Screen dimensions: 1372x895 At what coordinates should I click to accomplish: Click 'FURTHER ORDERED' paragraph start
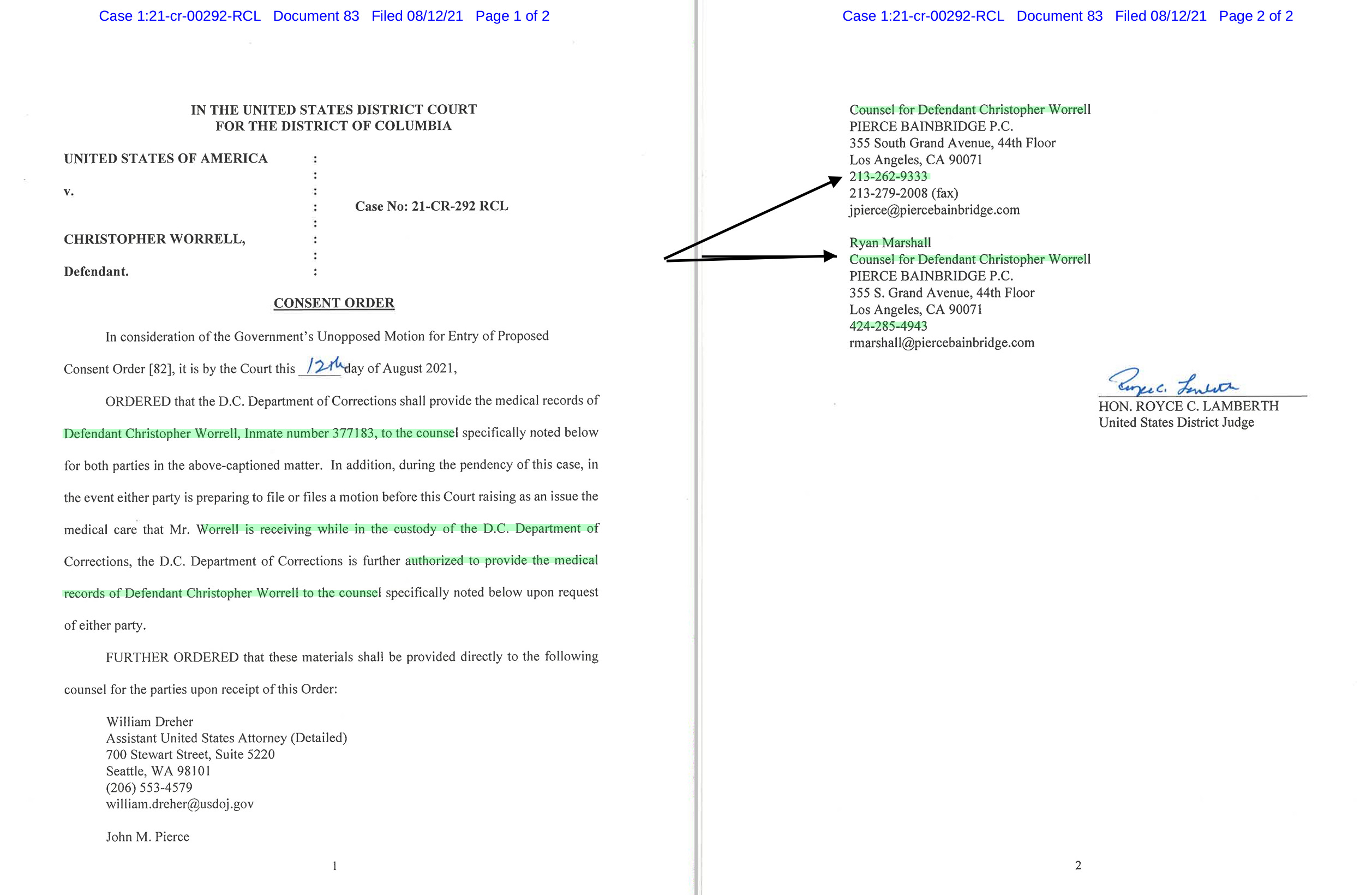pyautogui.click(x=172, y=657)
